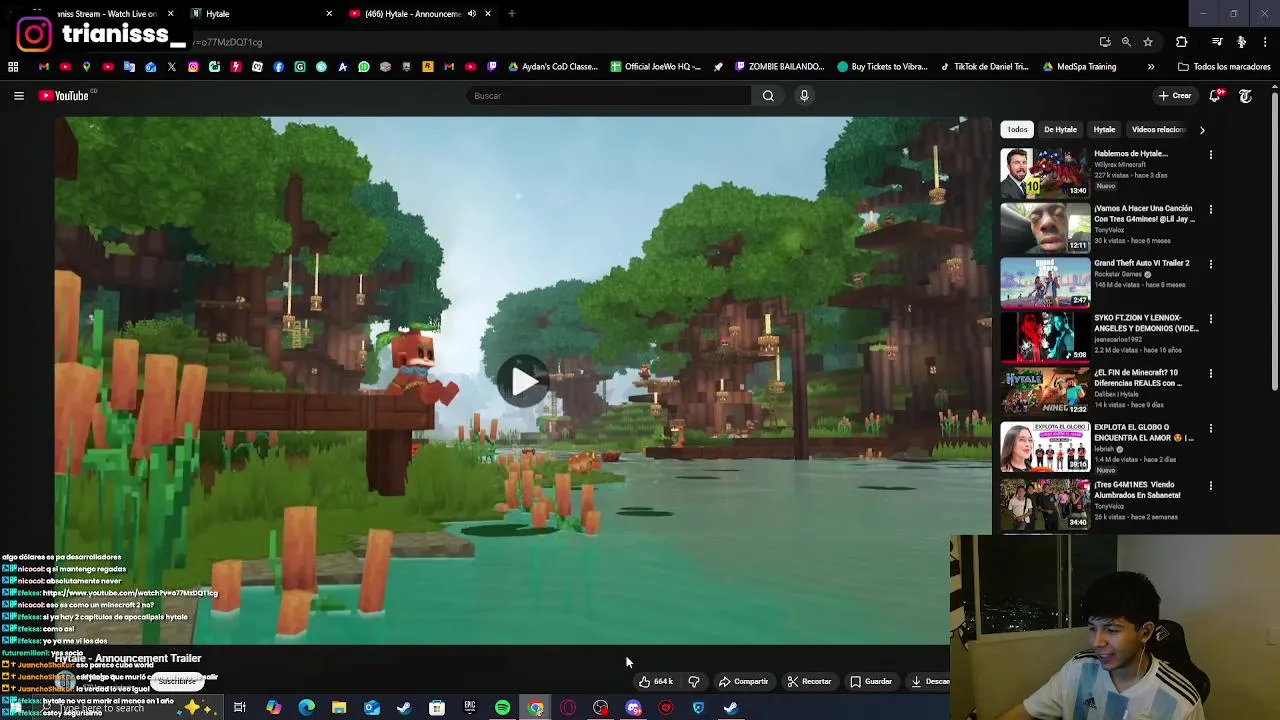Switch to the Hytale browser tab
This screenshot has width=1280, height=720.
(262, 14)
